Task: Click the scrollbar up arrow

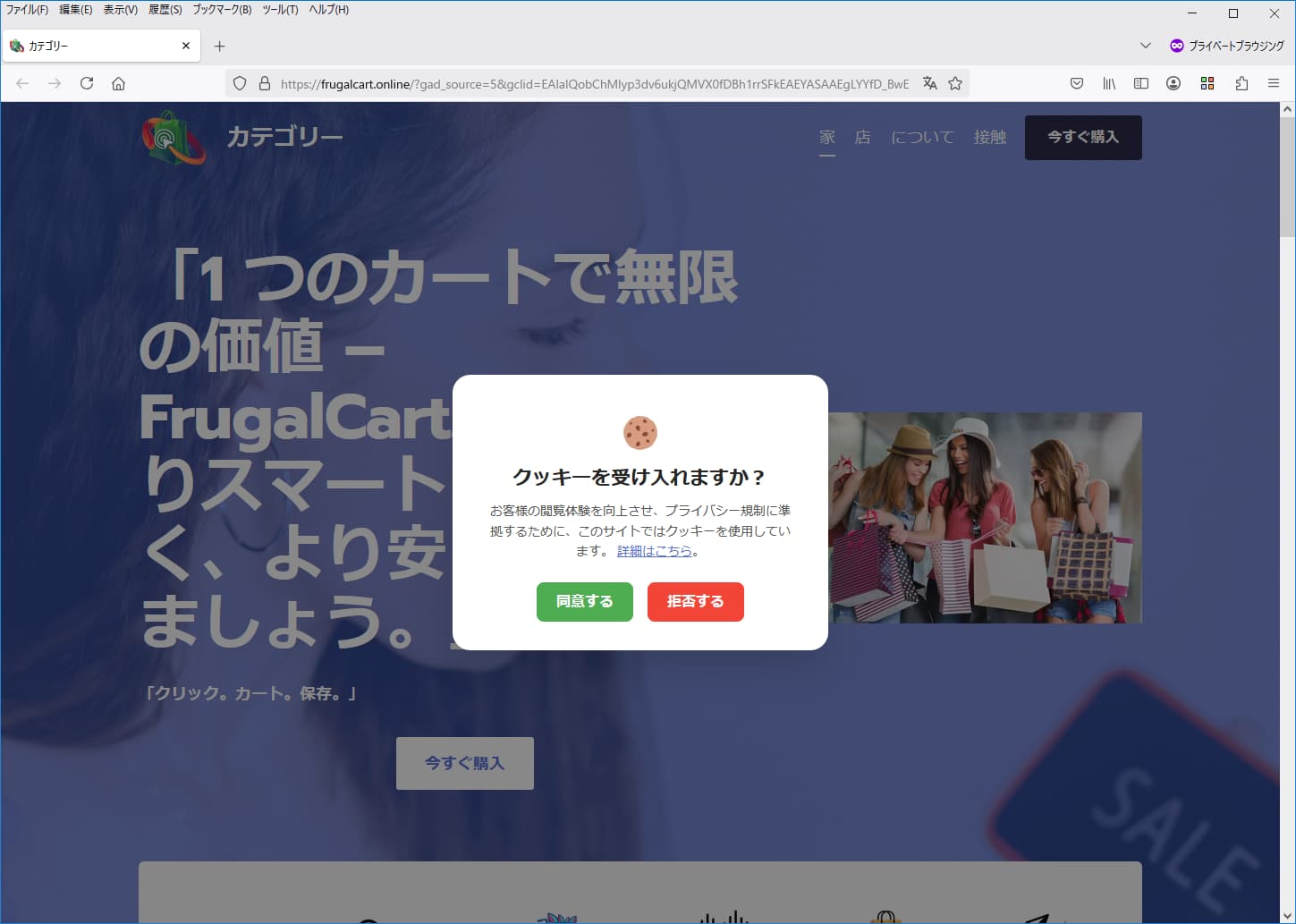Action: pyautogui.click(x=1288, y=109)
